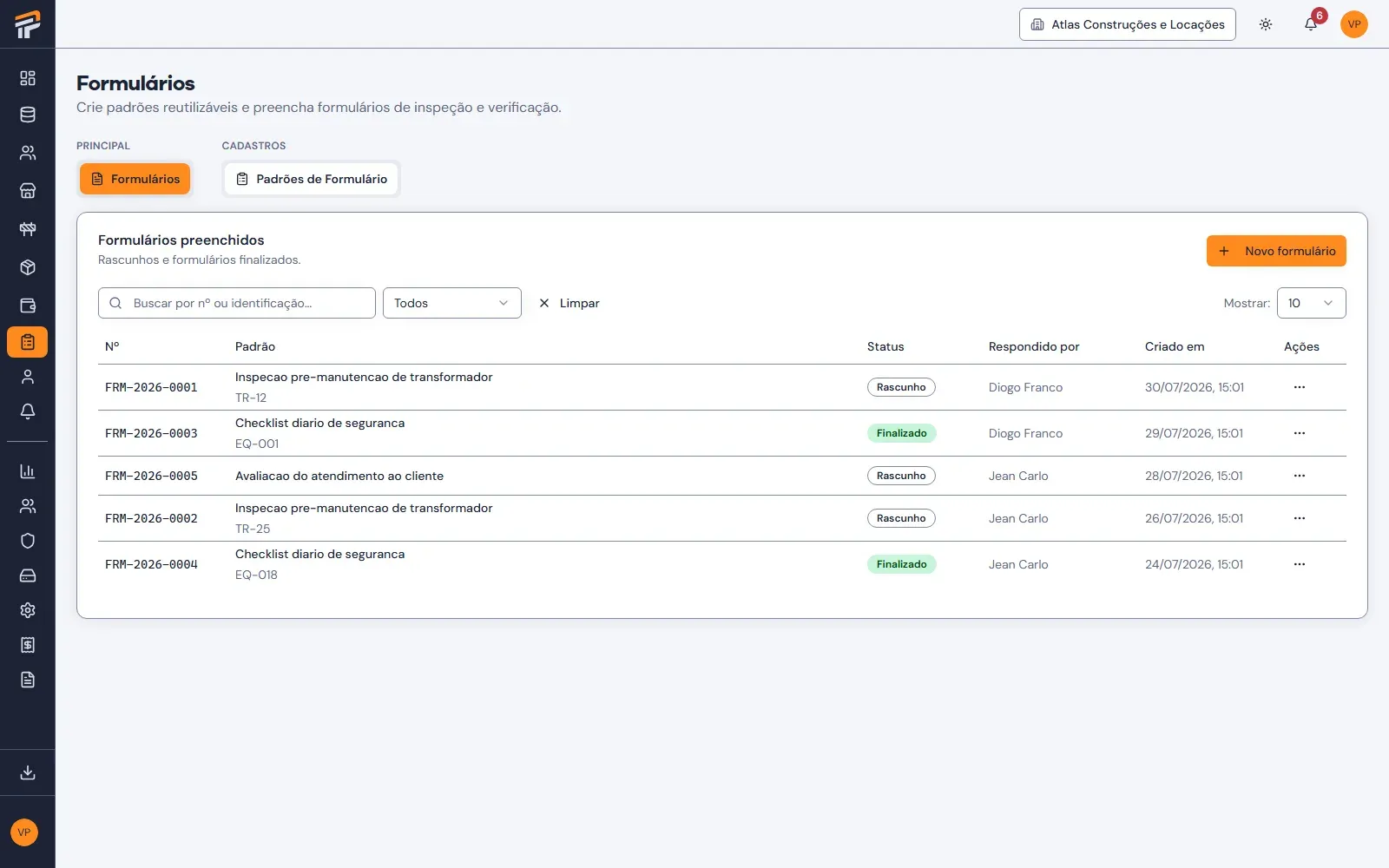This screenshot has width=1389, height=868.
Task: Open the bar chart reports icon in sidebar
Action: 28,471
